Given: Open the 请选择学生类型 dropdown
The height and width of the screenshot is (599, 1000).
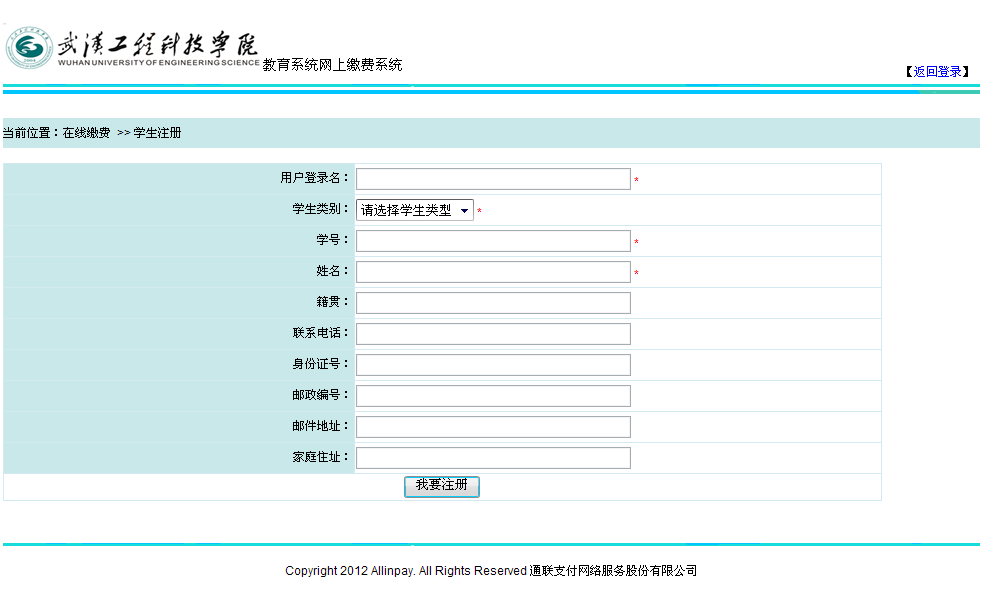Looking at the screenshot, I should click(414, 211).
